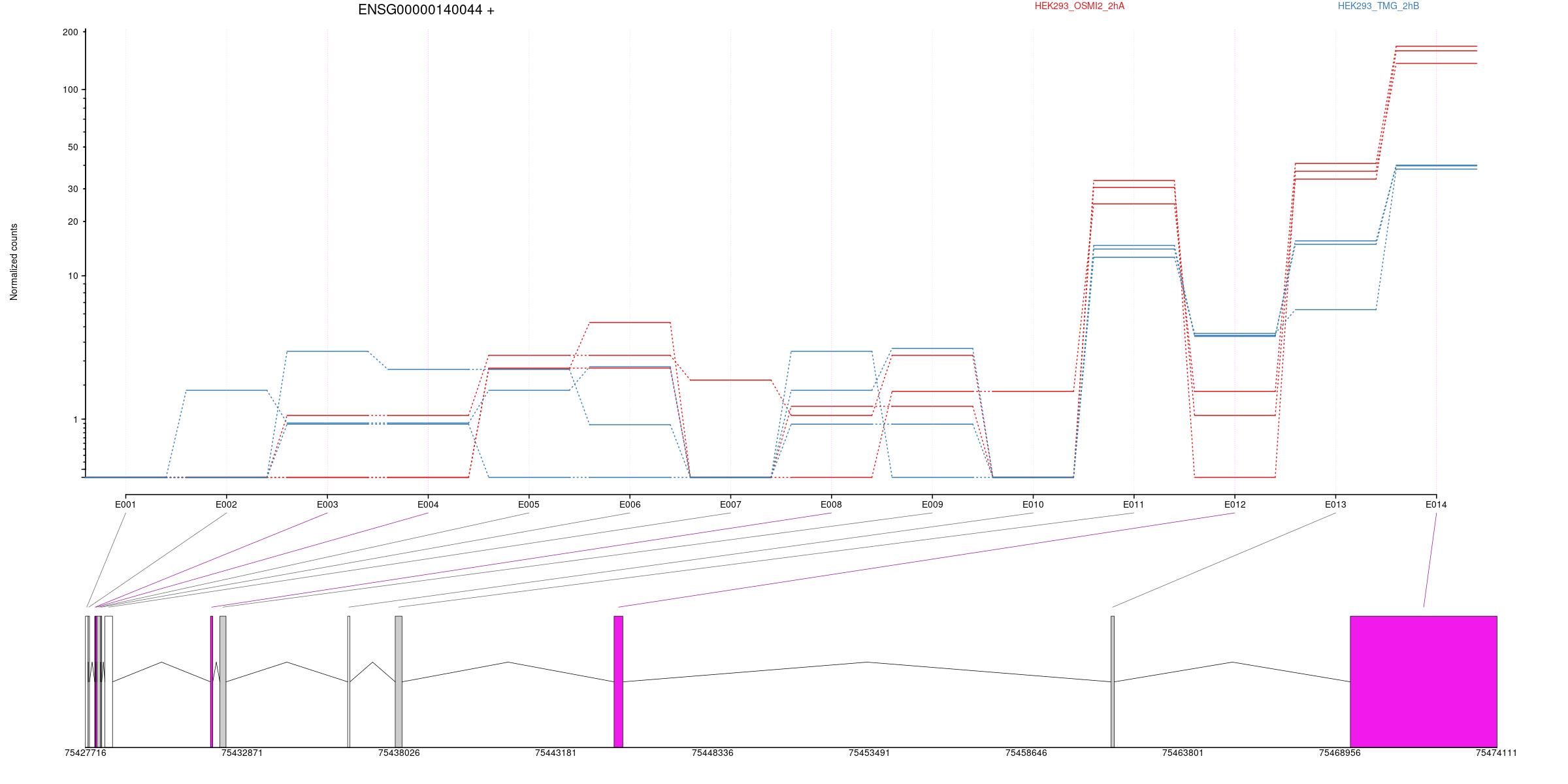The height and width of the screenshot is (784, 1568).
Task: Click genomic coordinate 75438026
Action: coord(399,753)
